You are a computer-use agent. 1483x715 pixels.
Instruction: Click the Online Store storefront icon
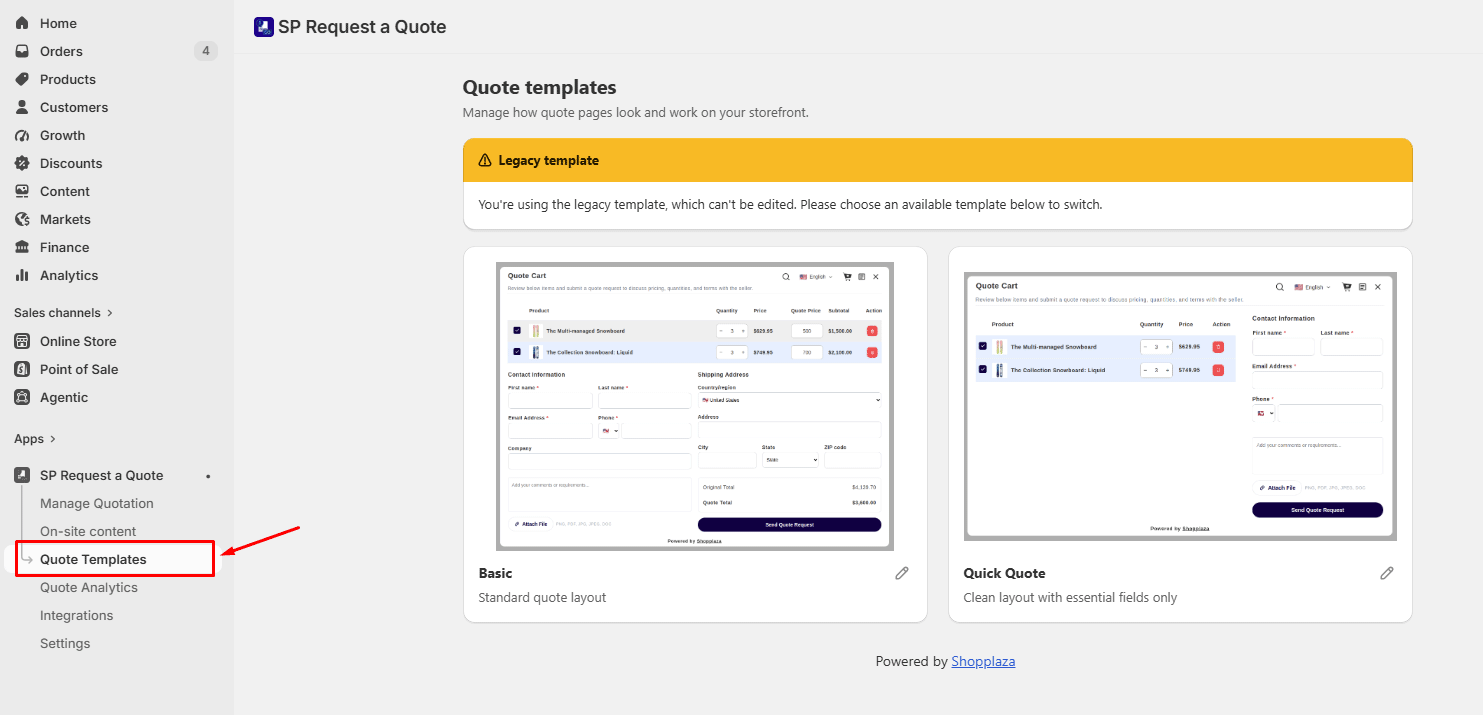click(22, 341)
